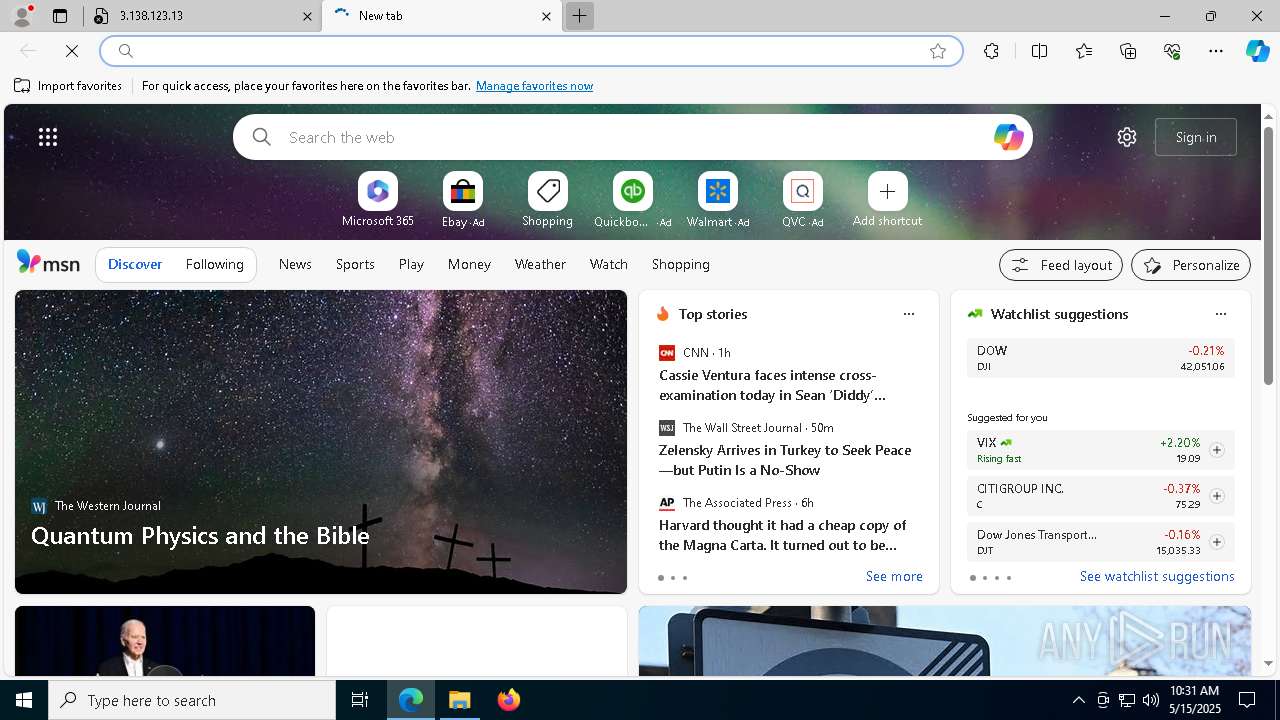Click See more top stories
The height and width of the screenshot is (720, 1280).
(894, 576)
